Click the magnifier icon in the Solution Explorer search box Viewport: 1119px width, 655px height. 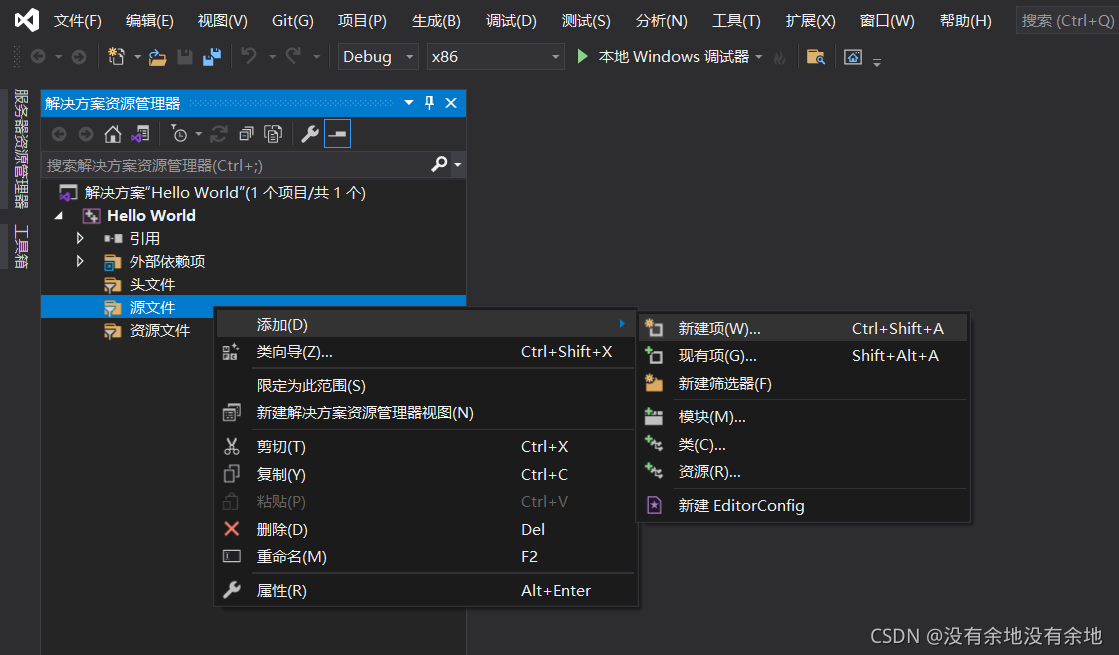tap(440, 165)
